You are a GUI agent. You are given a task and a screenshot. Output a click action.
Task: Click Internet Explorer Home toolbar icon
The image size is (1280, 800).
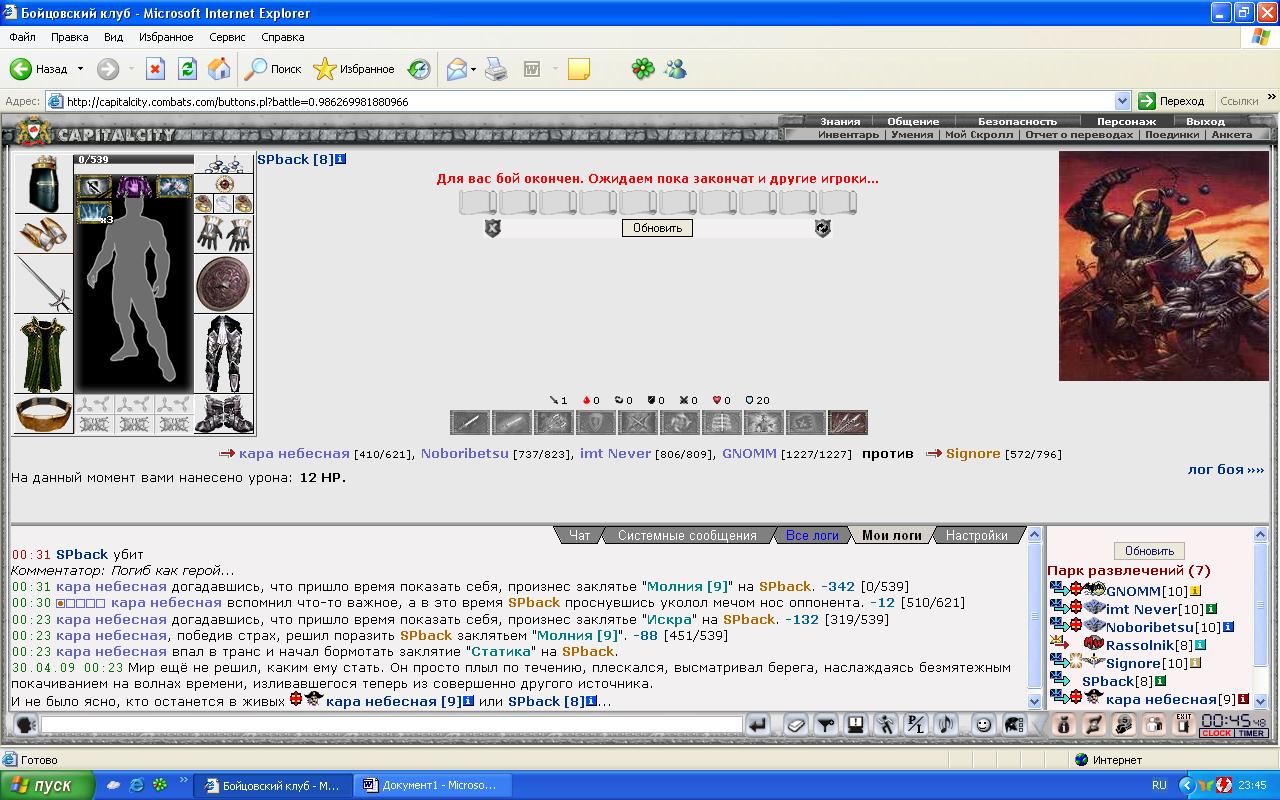click(x=219, y=69)
